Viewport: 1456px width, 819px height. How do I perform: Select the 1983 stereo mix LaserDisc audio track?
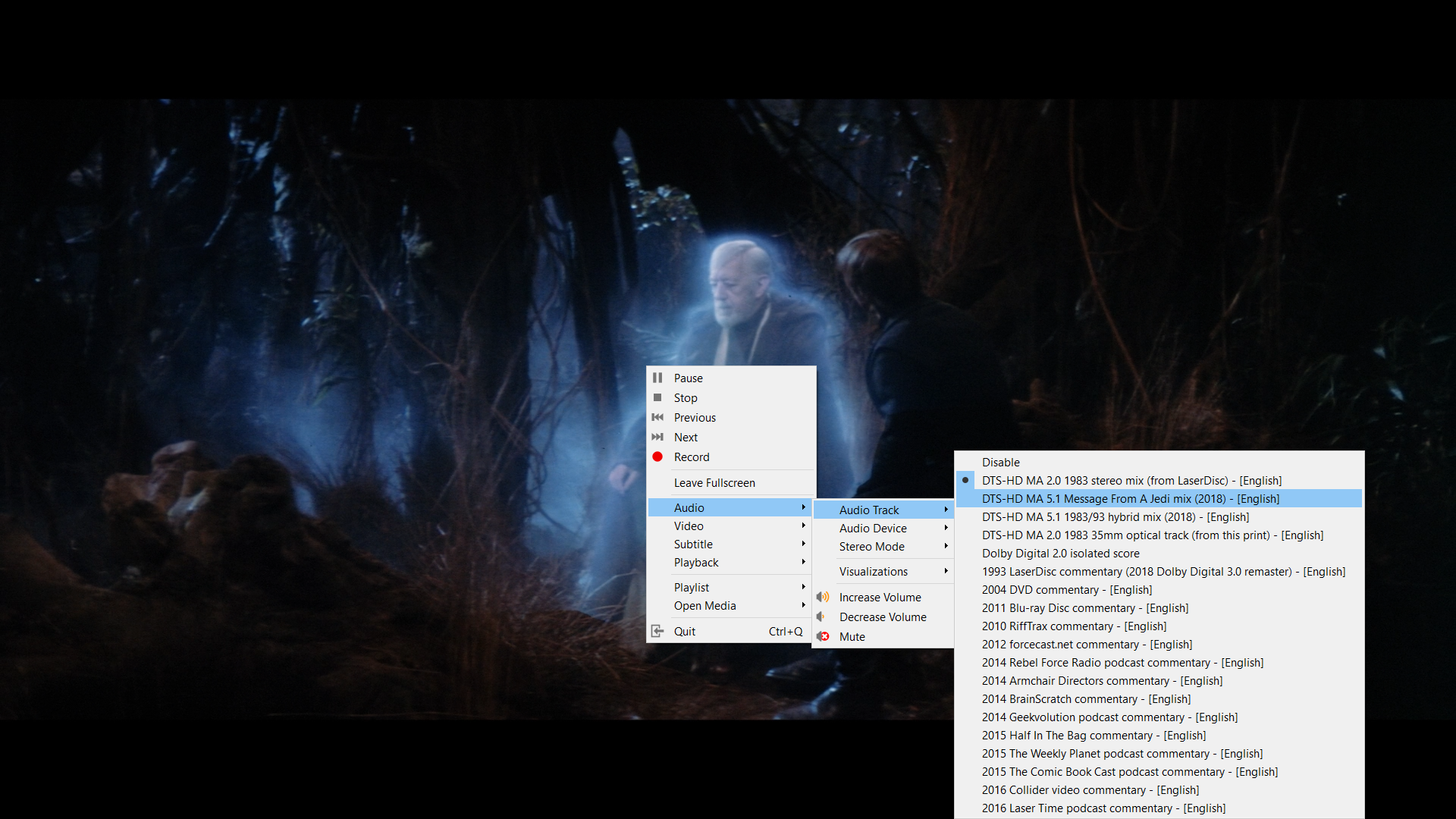point(1159,481)
